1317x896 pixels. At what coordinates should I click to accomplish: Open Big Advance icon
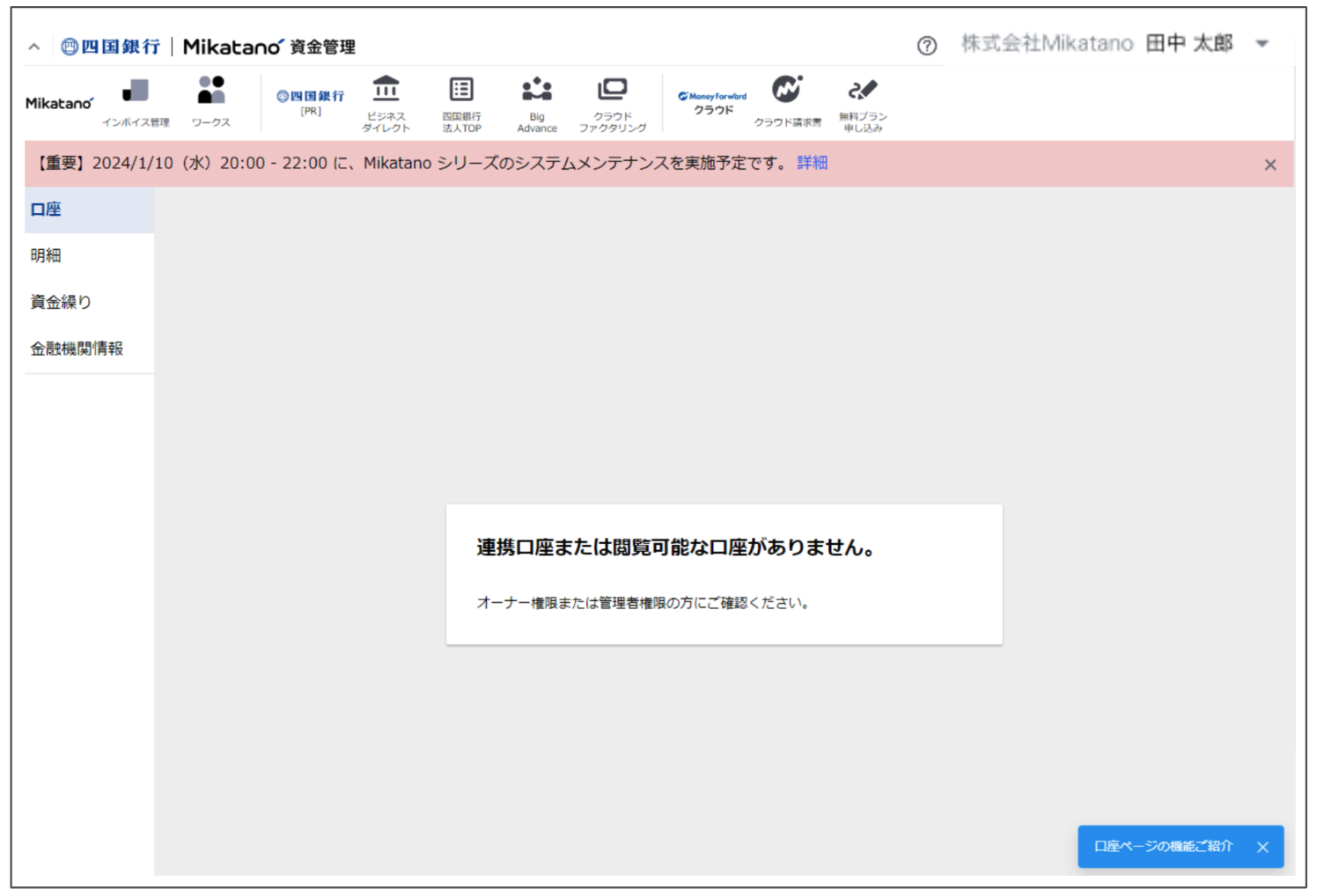[537, 104]
